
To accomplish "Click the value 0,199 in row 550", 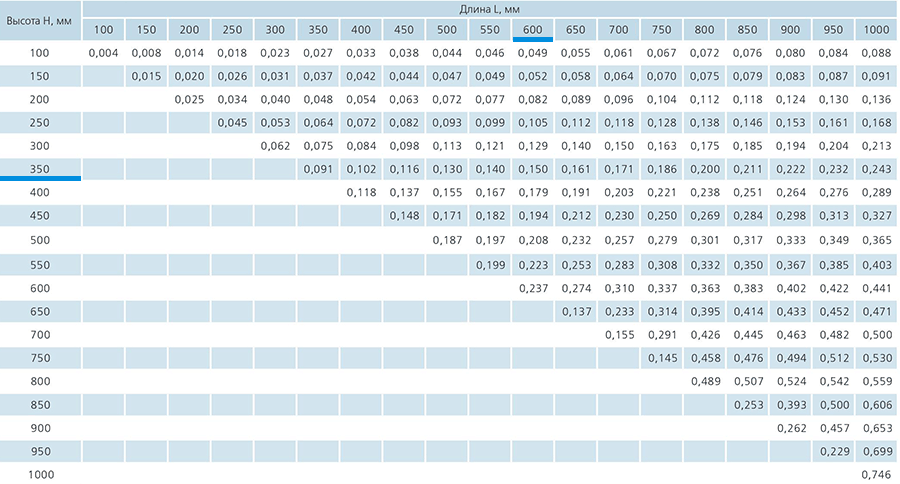I will click(490, 265).
